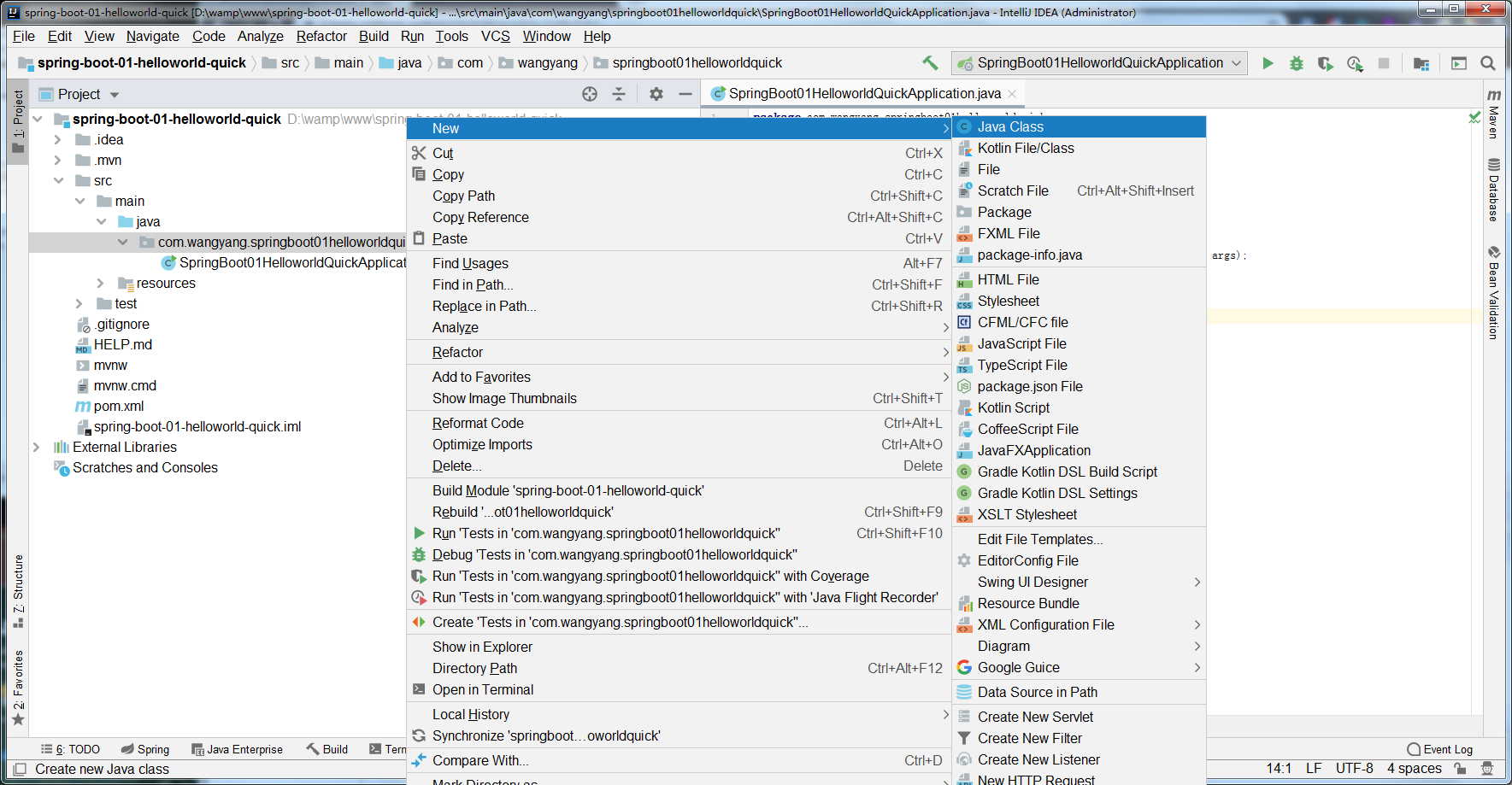
Task: Open the Favorites tool window
Action: 18,688
